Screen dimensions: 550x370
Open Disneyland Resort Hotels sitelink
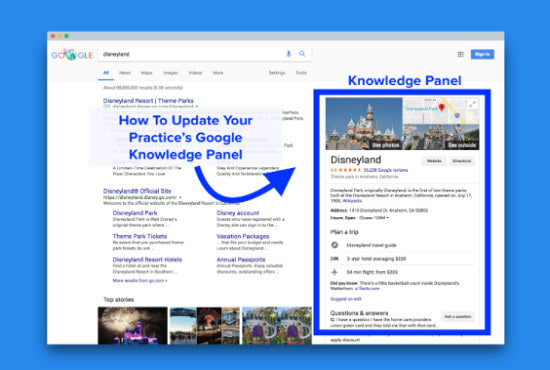coord(147,260)
